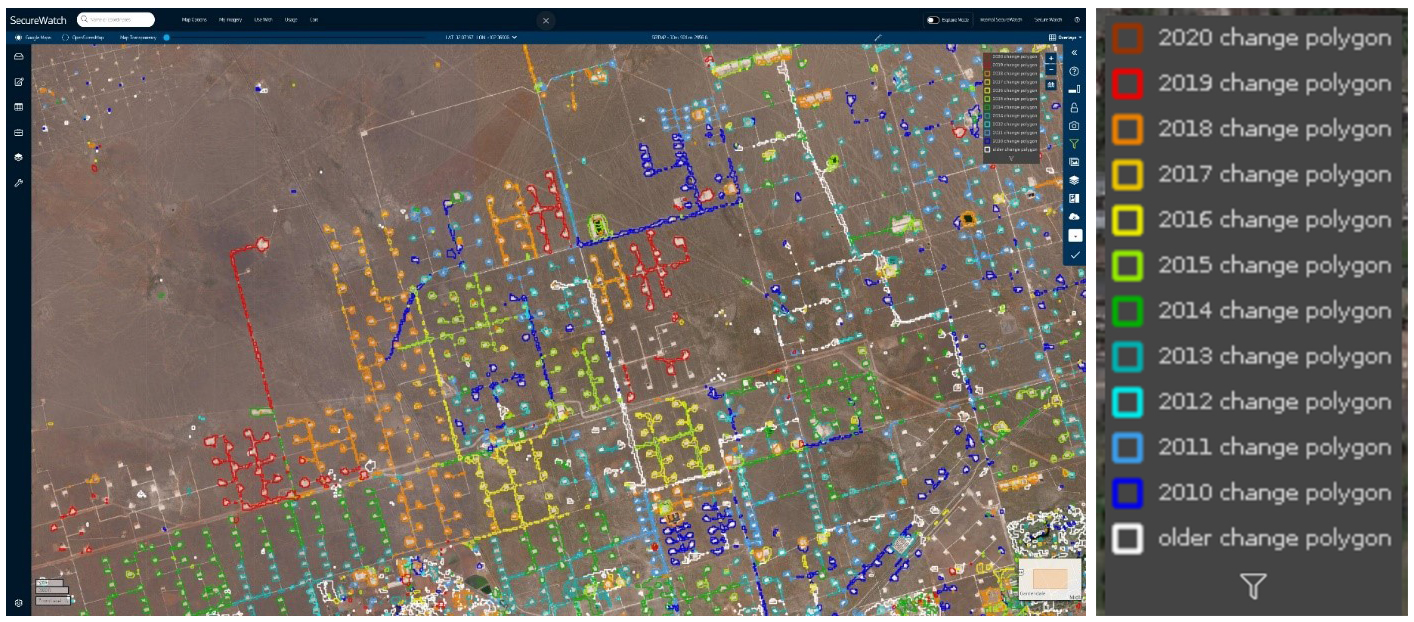Select the Google Maps radio button

point(18,37)
